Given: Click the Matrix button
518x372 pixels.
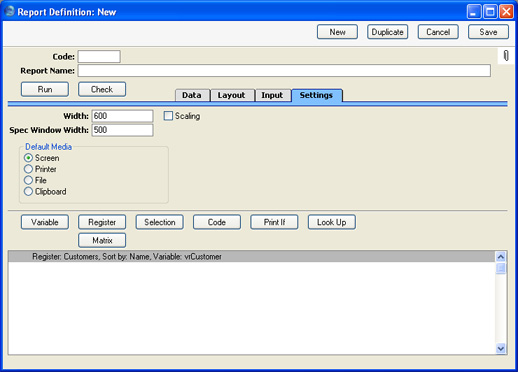Looking at the screenshot, I should tap(102, 240).
